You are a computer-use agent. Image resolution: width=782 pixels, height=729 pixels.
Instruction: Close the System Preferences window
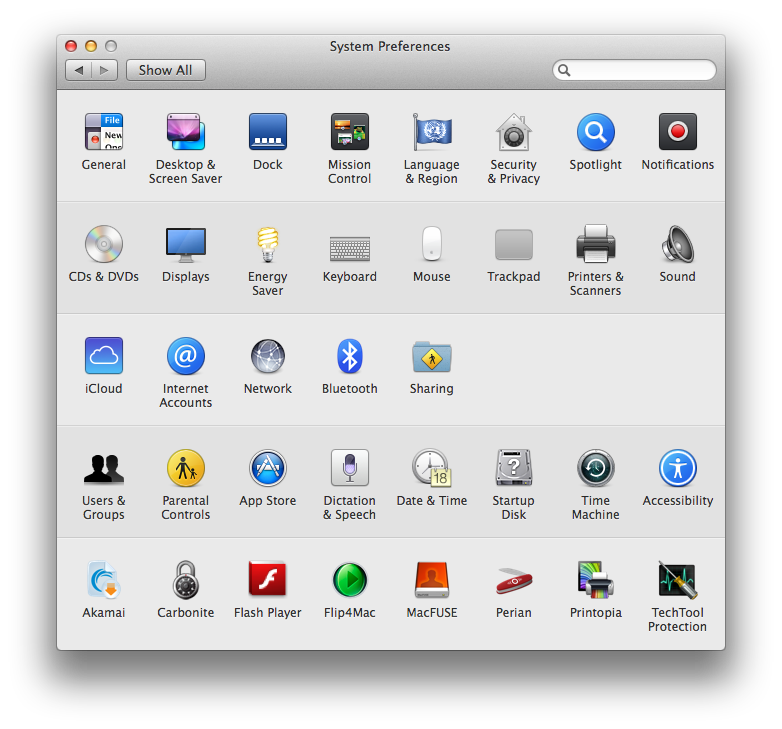[x=71, y=46]
